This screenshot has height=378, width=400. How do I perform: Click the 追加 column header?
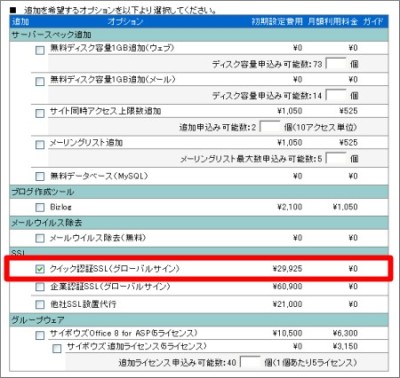[21, 22]
